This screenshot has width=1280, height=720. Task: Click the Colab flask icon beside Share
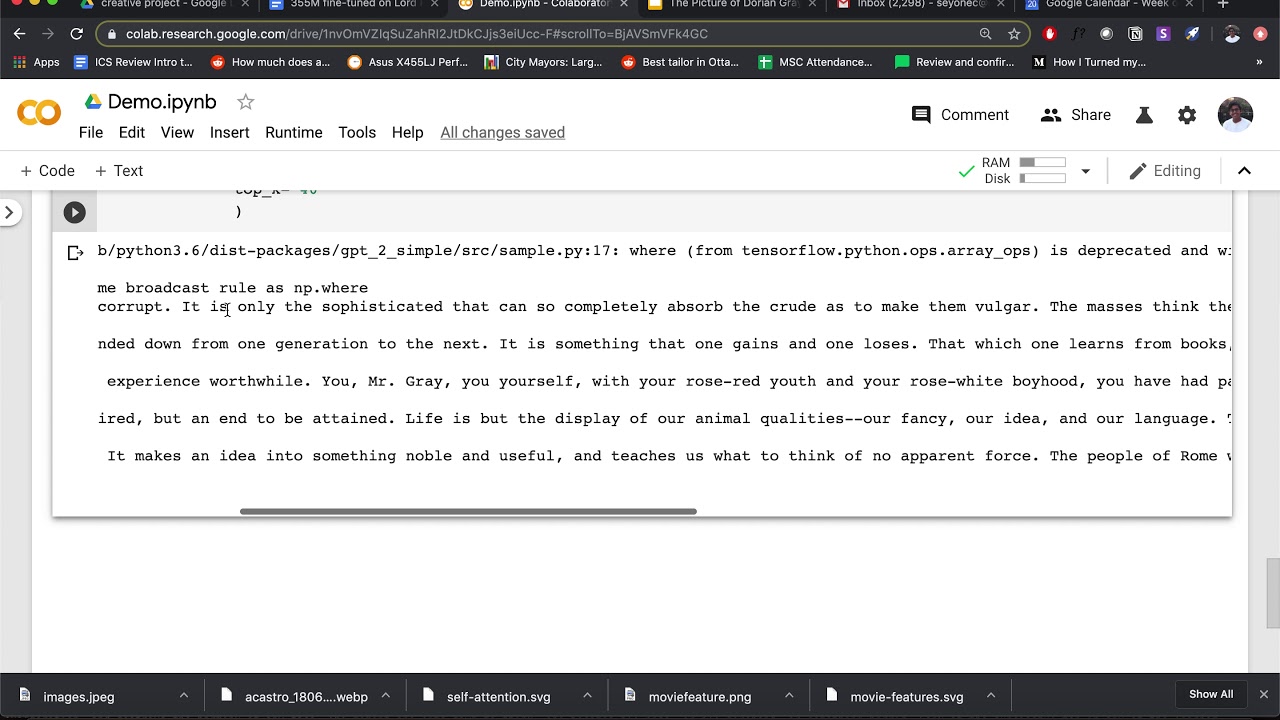point(1144,115)
